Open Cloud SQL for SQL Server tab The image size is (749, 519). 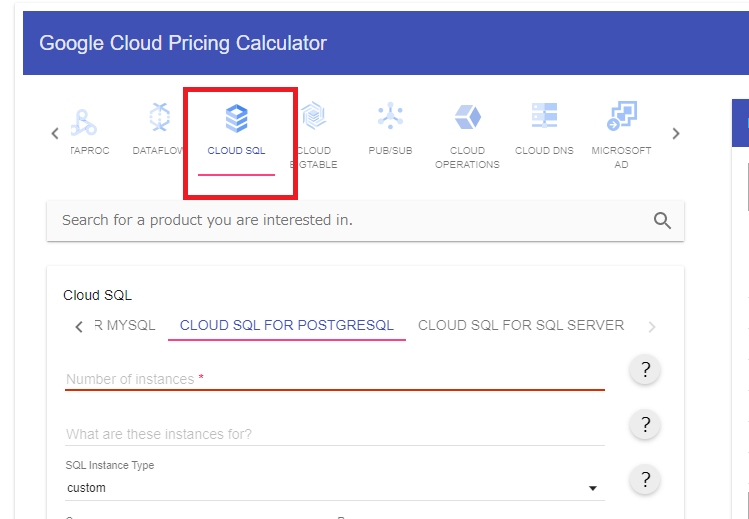[521, 326]
